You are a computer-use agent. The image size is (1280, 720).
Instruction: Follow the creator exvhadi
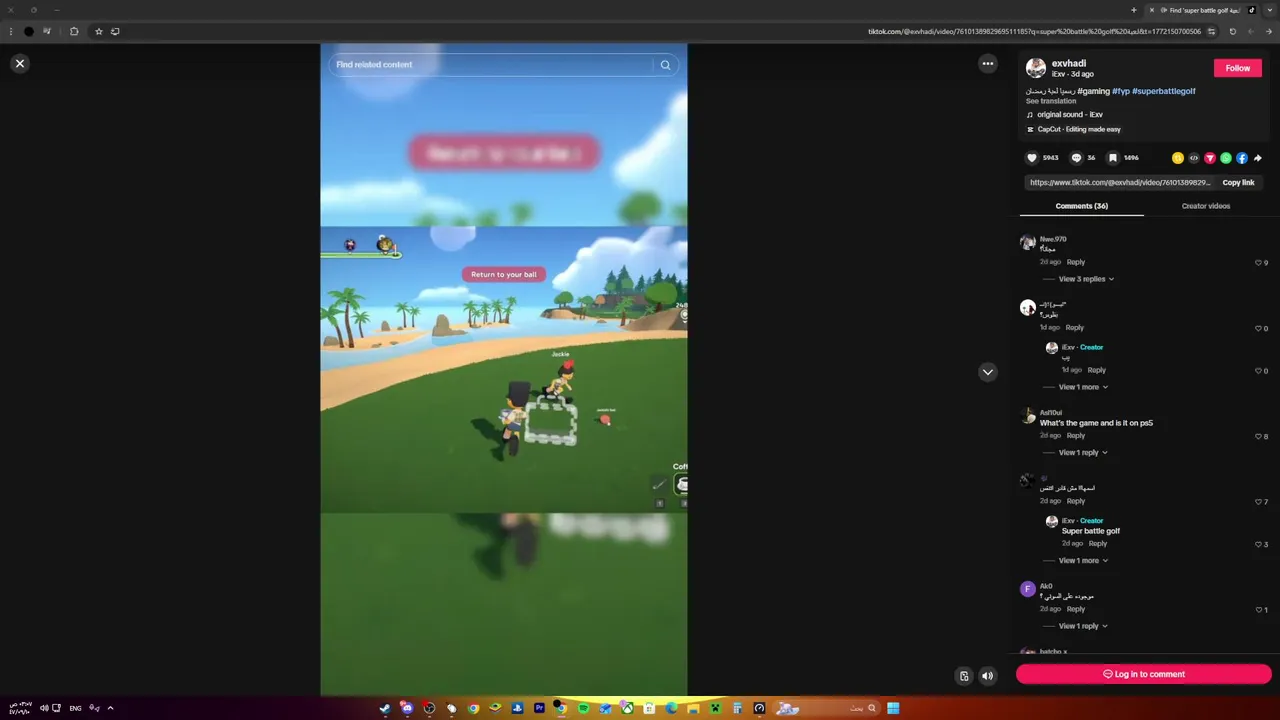(x=1238, y=68)
